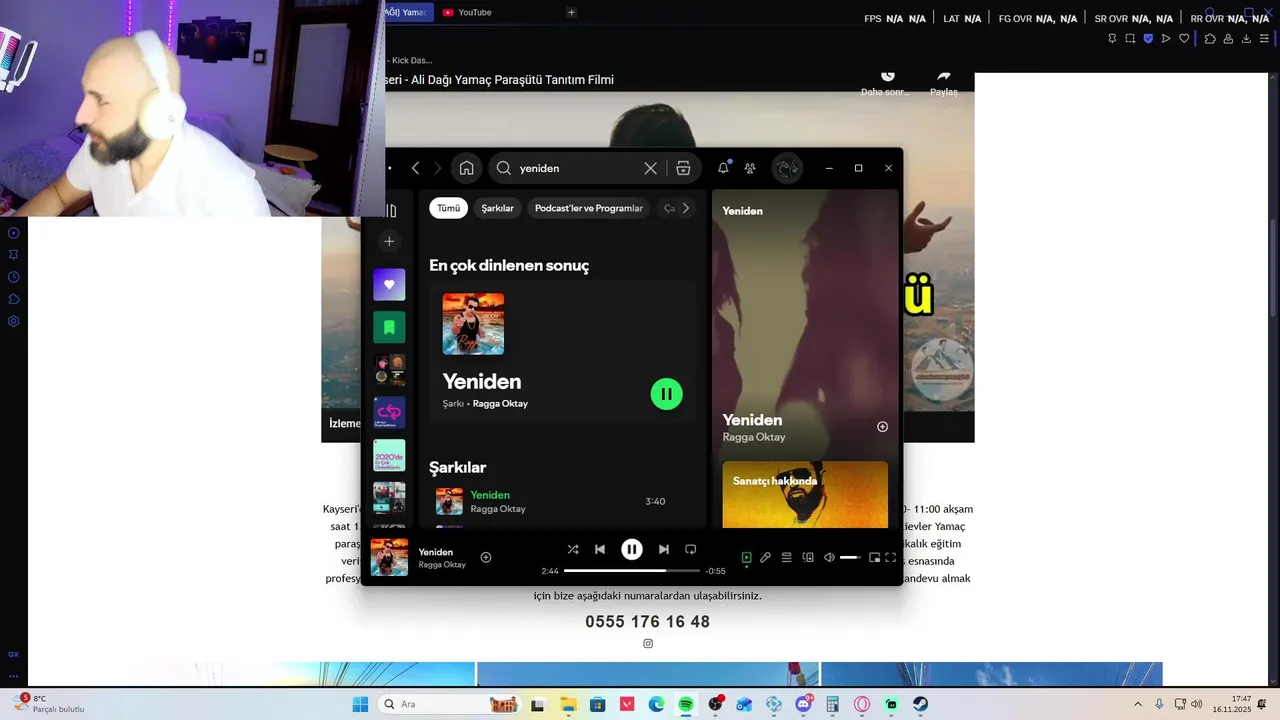Pause the top result Yeniden
This screenshot has width=1280, height=720.
[x=666, y=394]
